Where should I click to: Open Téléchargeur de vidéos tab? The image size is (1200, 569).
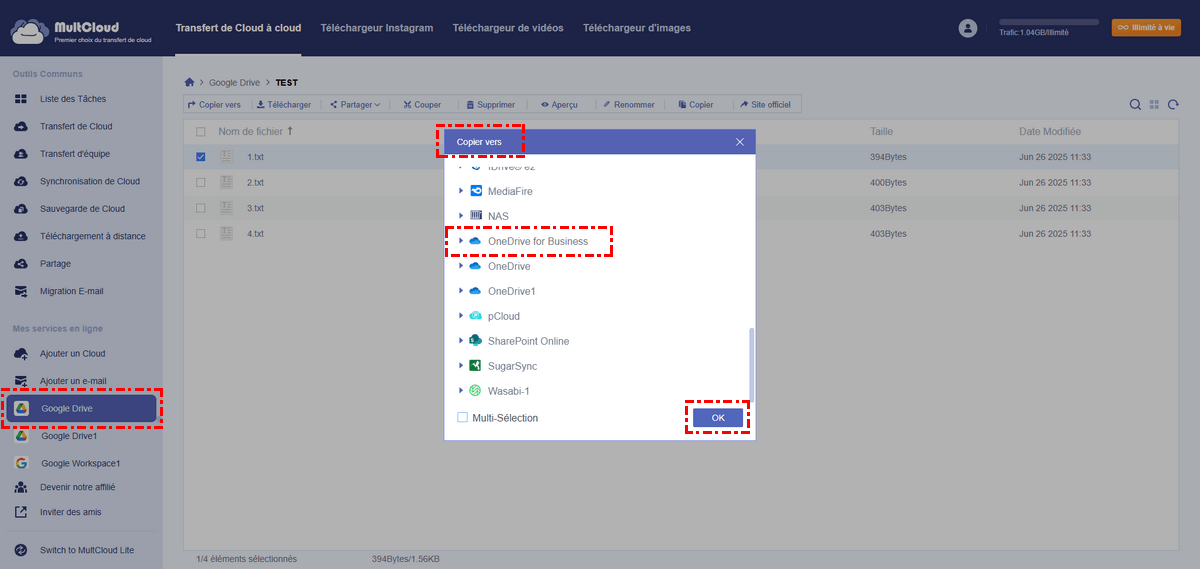(x=508, y=28)
